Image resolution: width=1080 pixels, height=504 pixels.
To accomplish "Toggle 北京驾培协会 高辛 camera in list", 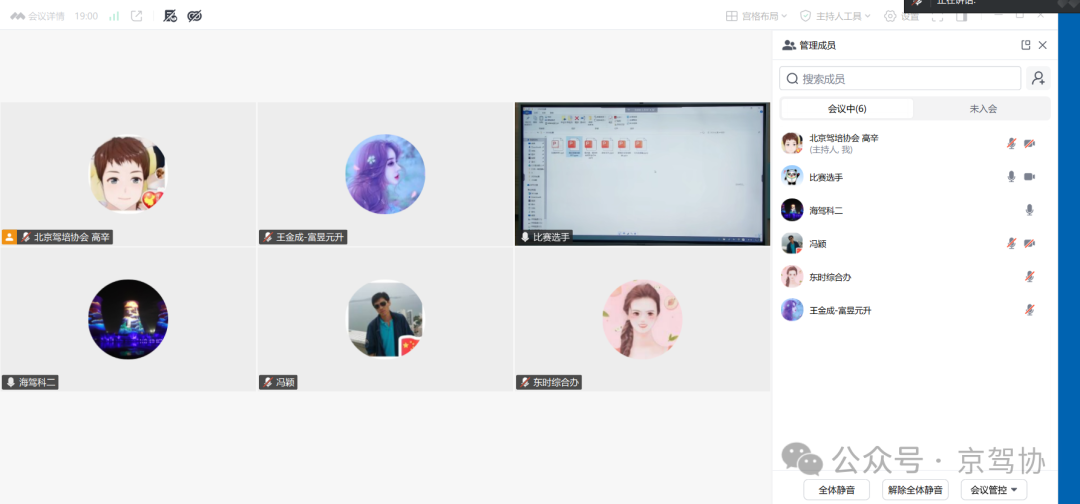I will (1030, 143).
